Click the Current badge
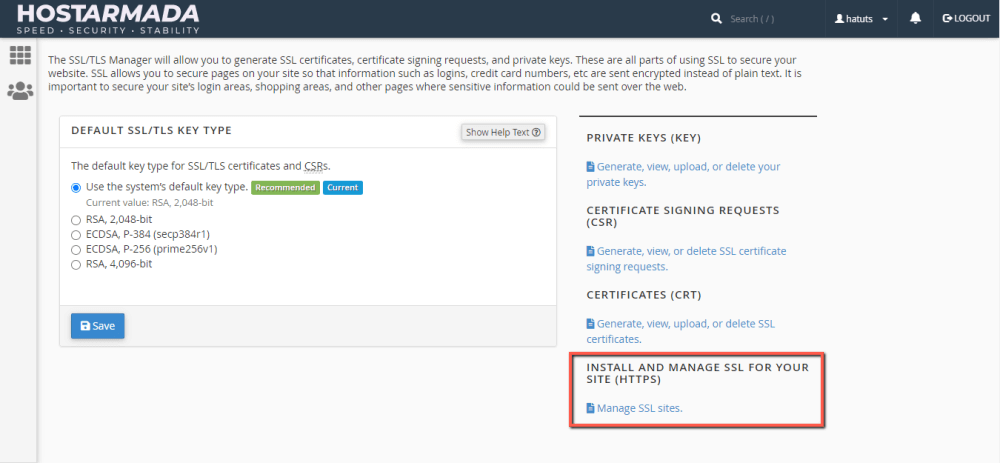 342,187
